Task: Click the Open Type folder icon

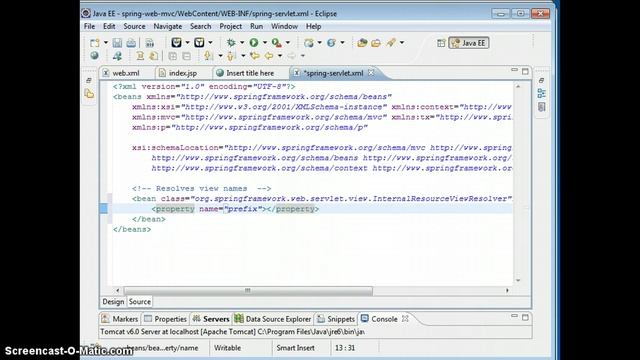Action: [x=362, y=42]
